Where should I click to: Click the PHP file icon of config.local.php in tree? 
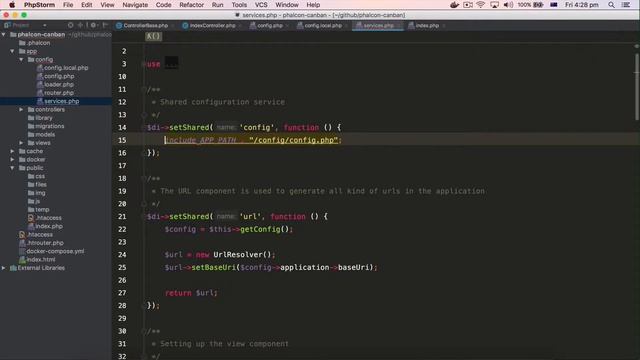(x=40, y=68)
